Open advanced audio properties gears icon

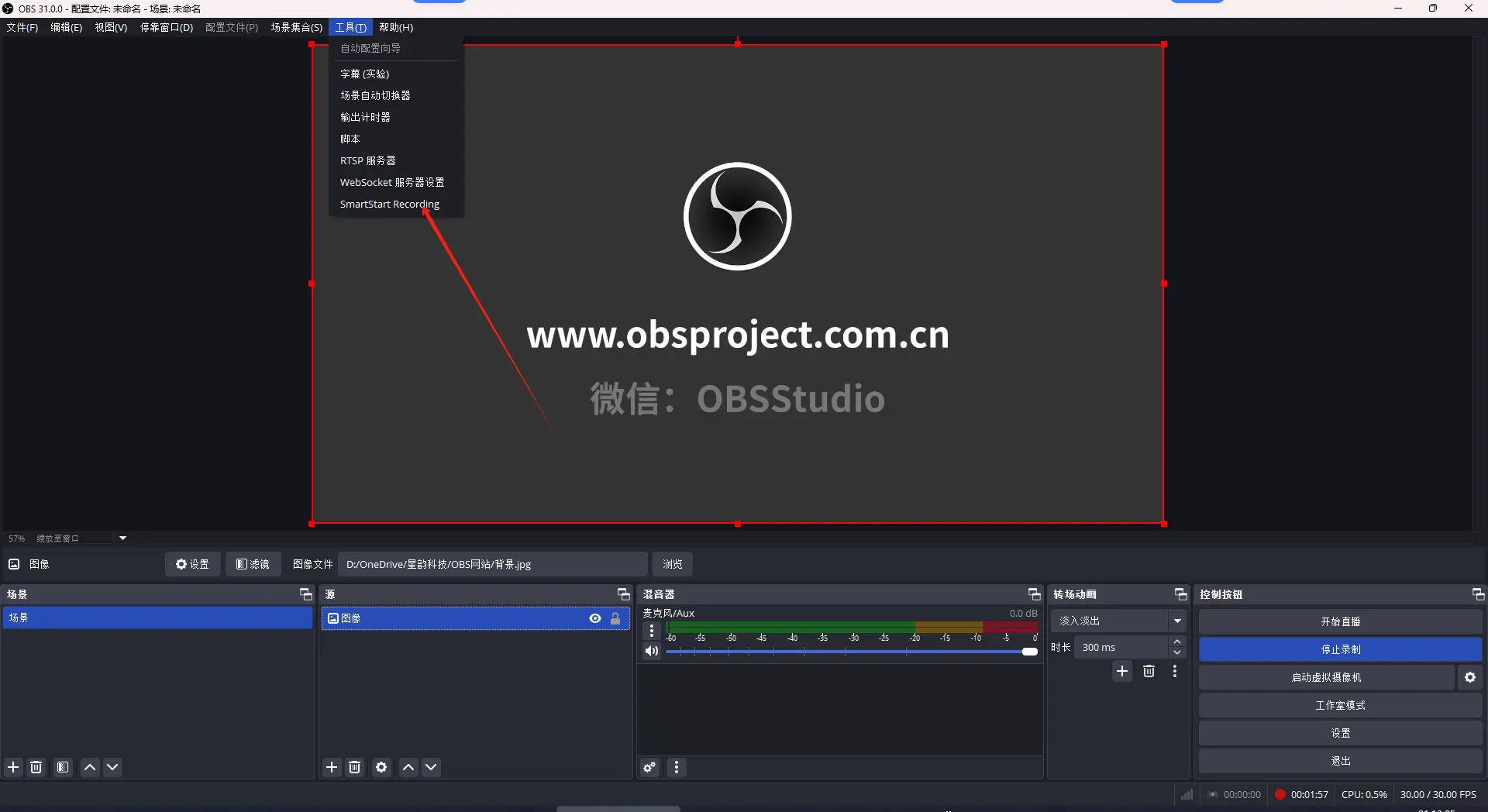[649, 767]
